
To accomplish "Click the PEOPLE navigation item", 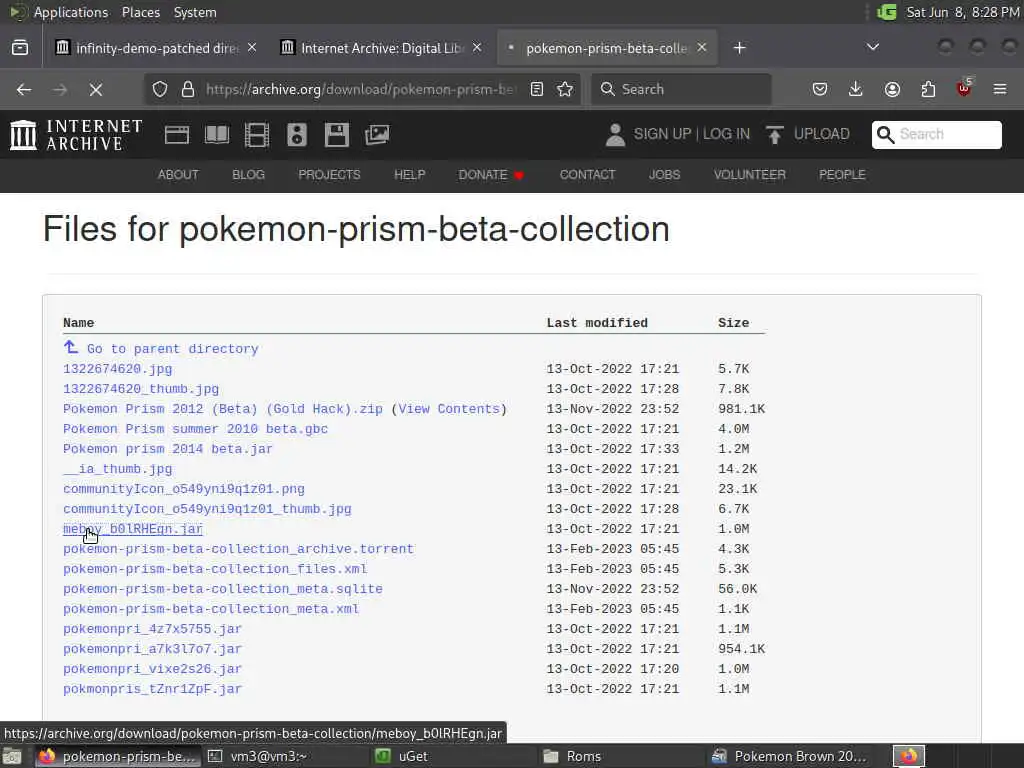I will click(842, 174).
